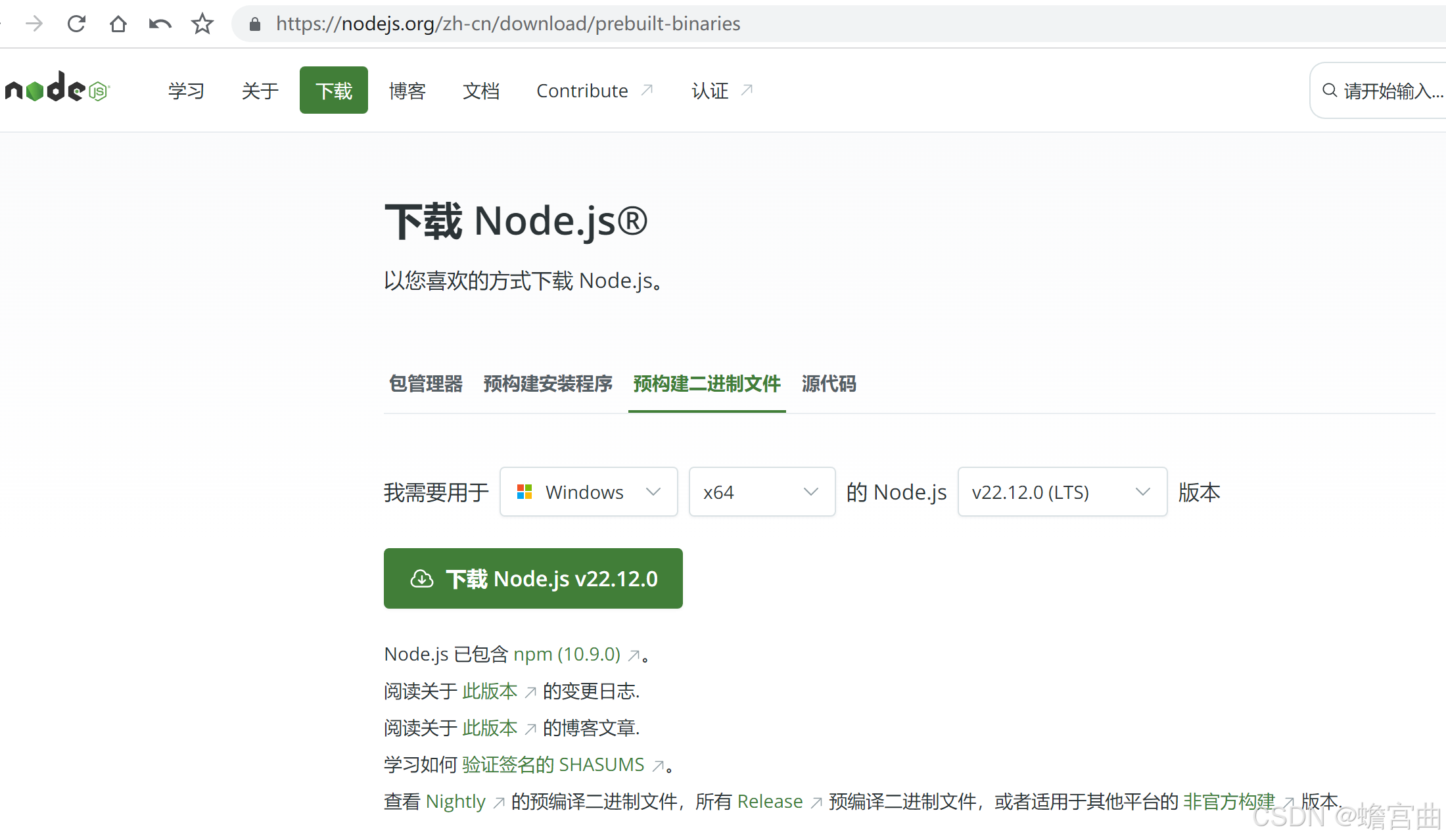This screenshot has height=840, width=1446.
Task: Switch to 预构建安装程序 tab
Action: click(x=548, y=384)
